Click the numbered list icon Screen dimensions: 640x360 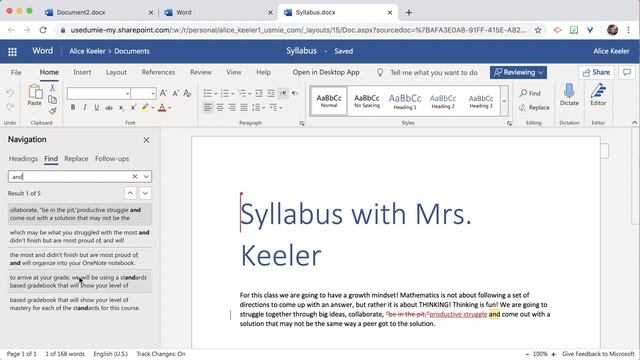click(225, 93)
